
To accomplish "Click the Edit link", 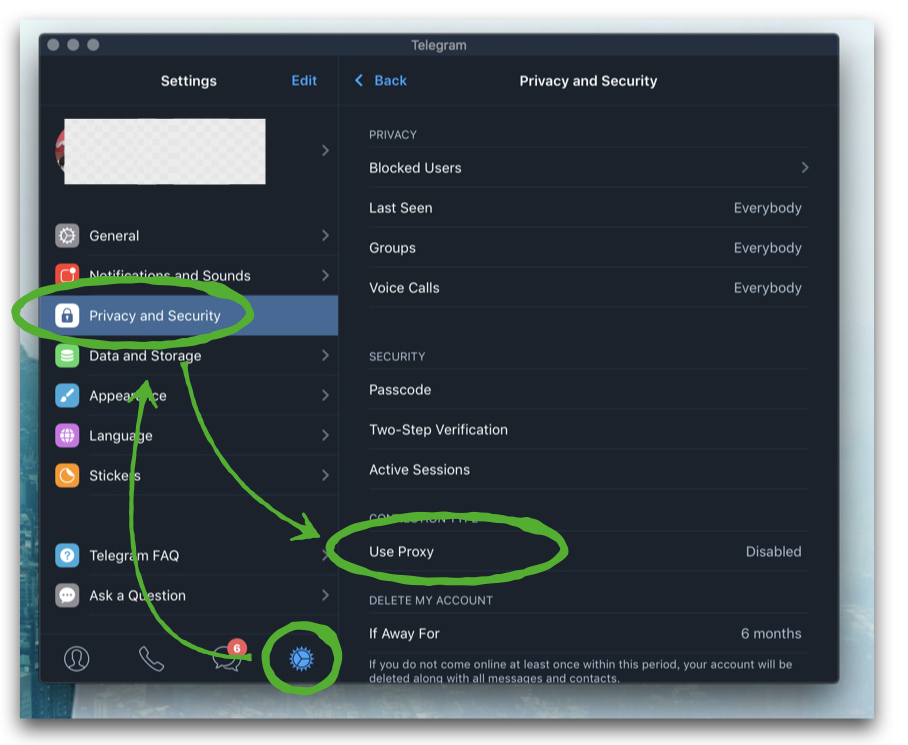I will pyautogui.click(x=304, y=81).
